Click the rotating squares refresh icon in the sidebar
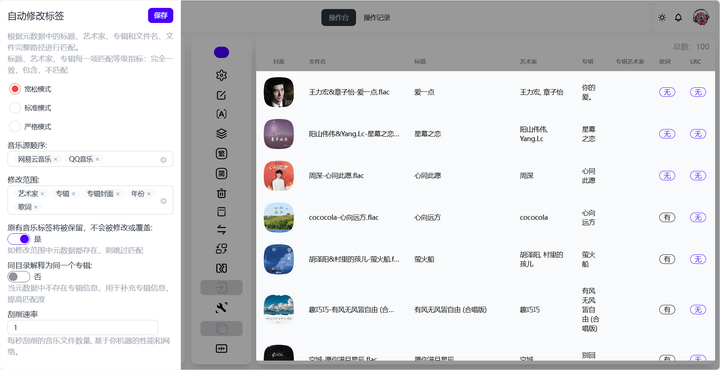The width and height of the screenshot is (720, 370). (x=221, y=249)
